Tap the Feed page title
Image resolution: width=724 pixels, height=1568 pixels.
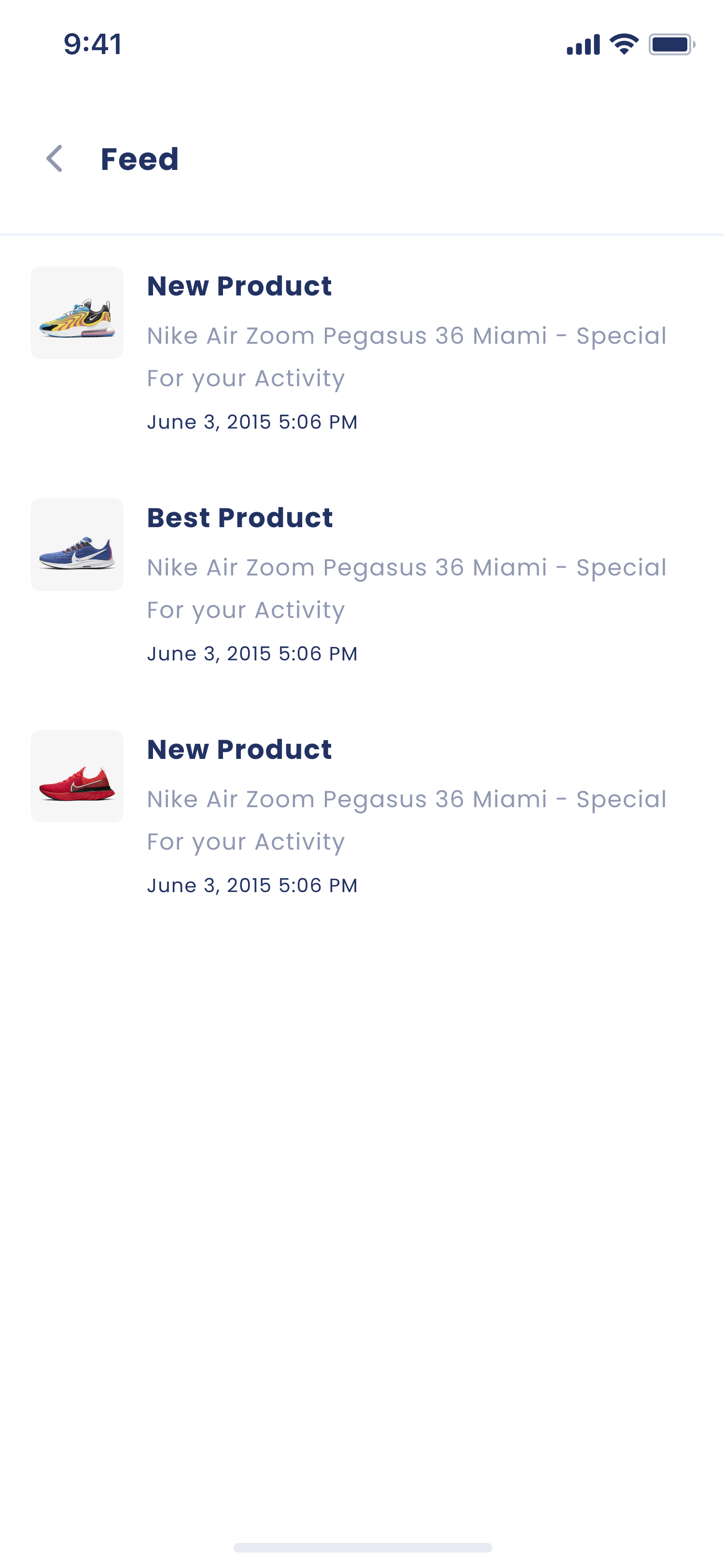139,159
